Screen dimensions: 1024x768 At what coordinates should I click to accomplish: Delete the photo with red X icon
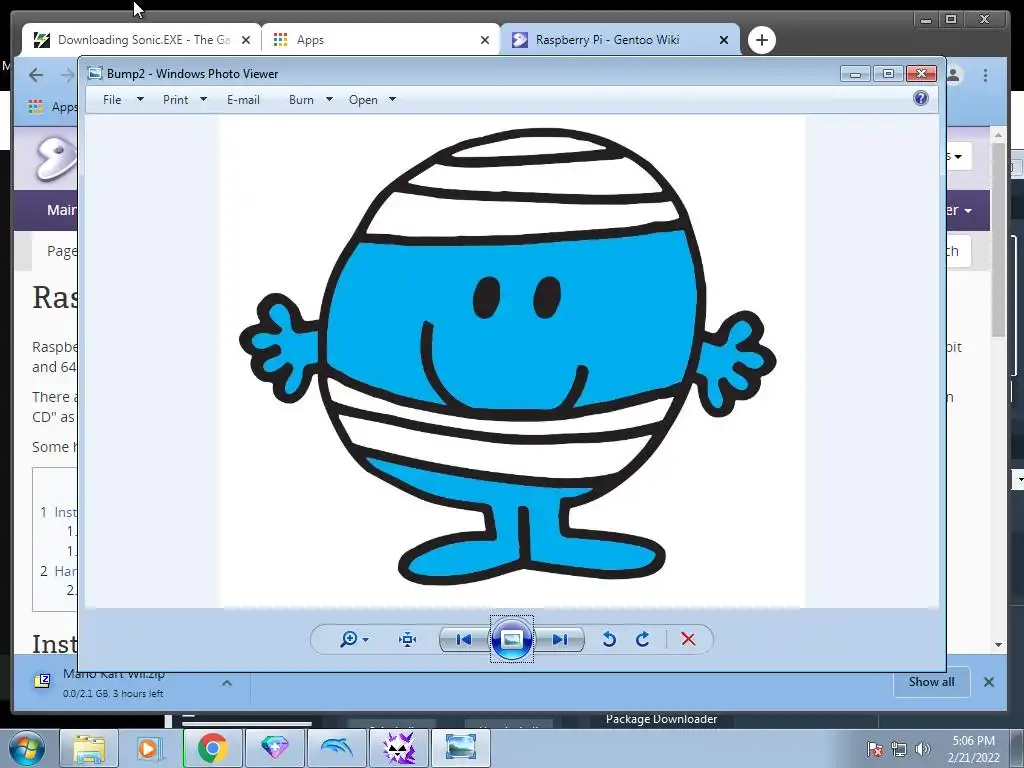pyautogui.click(x=688, y=639)
